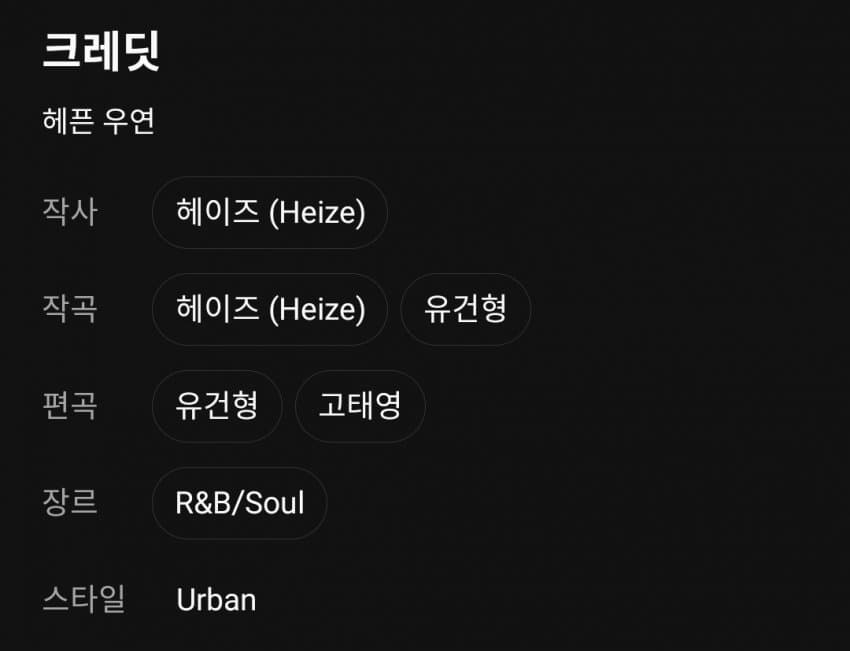
Task: View 고태영's artist page from 편곡 credit
Action: (x=360, y=406)
